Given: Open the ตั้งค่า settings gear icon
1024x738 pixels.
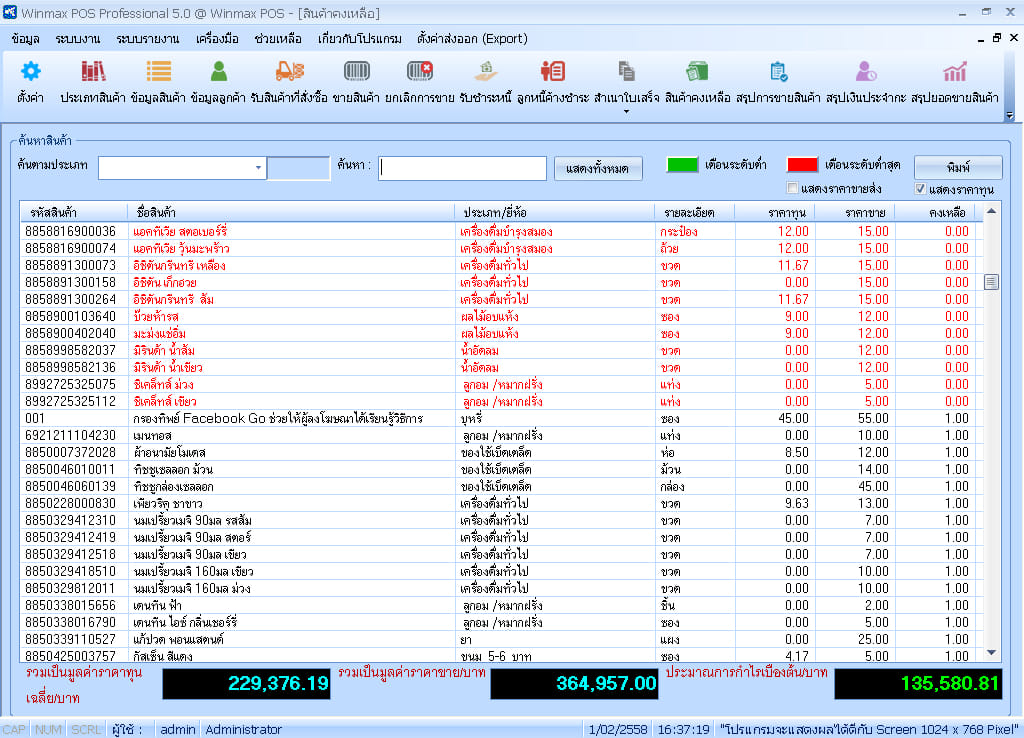Looking at the screenshot, I should 30,71.
